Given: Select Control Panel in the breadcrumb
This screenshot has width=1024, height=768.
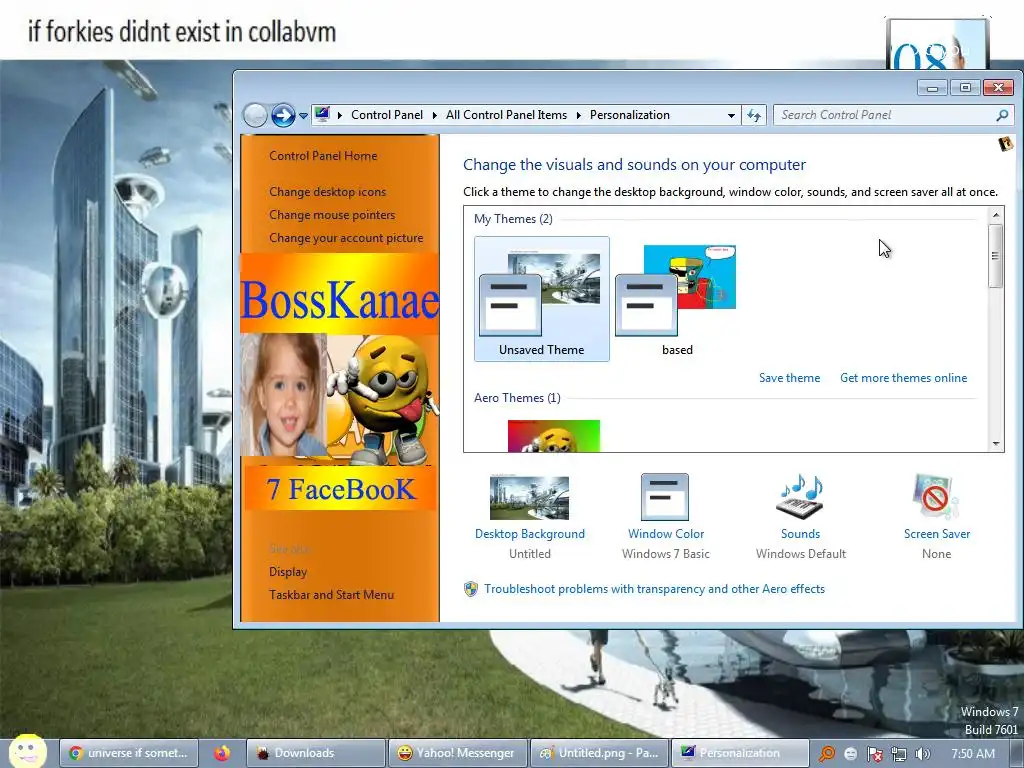Looking at the screenshot, I should pyautogui.click(x=387, y=115).
